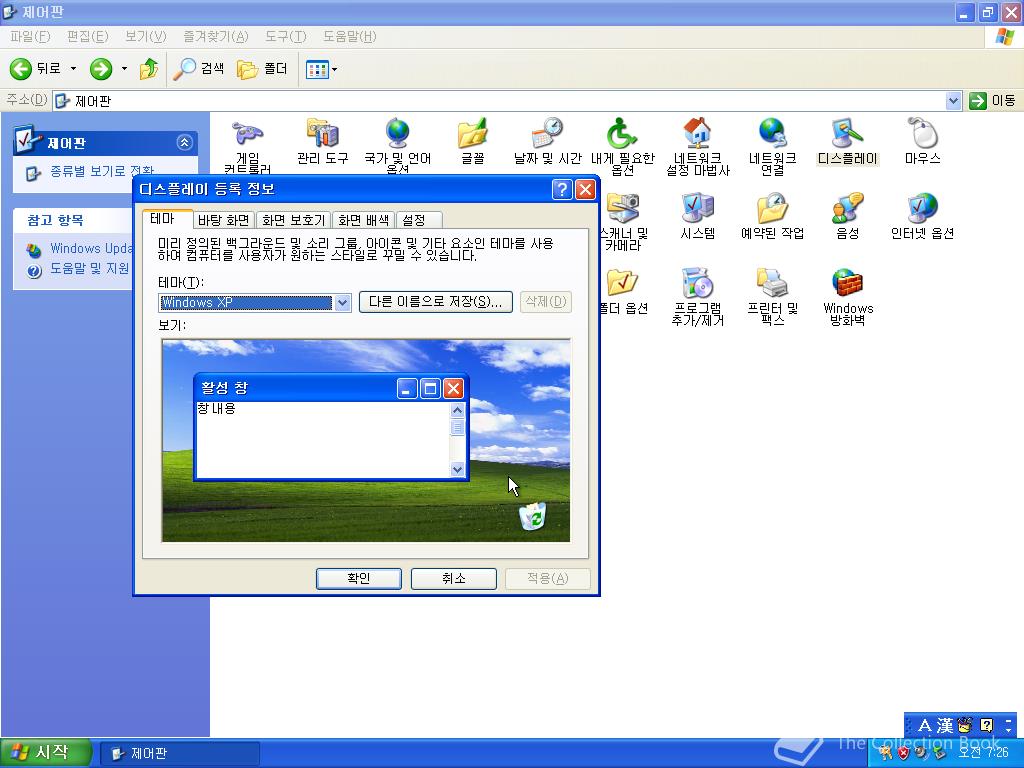Open the 음성 speech icon
The height and width of the screenshot is (768, 1024).
pyautogui.click(x=848, y=216)
